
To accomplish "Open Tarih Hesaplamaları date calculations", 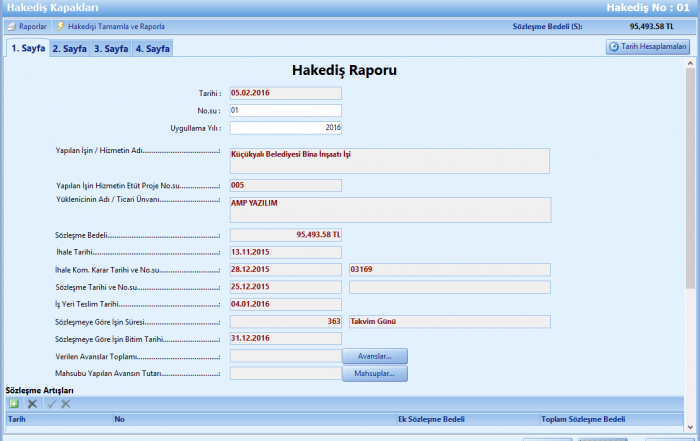I will click(x=647, y=47).
